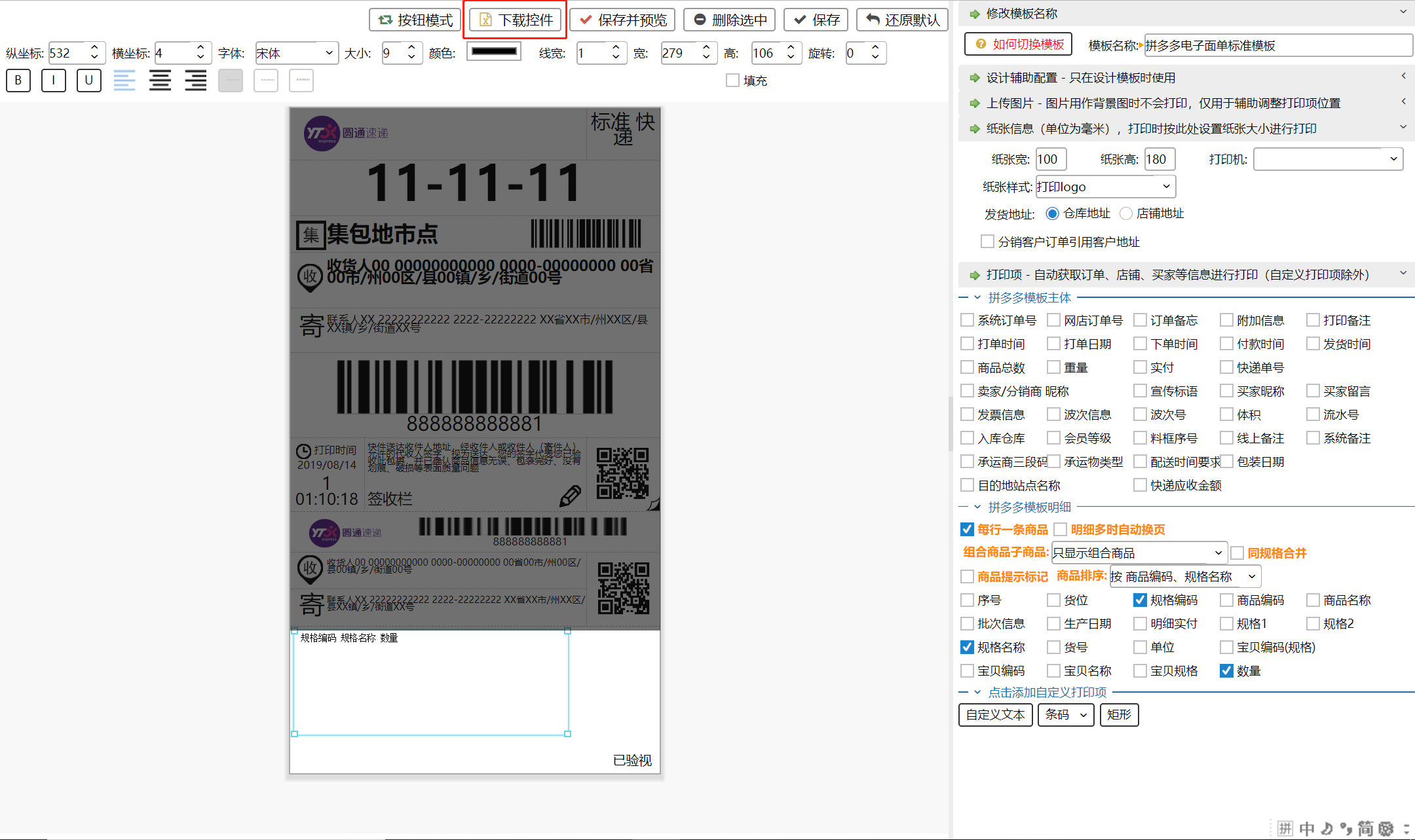Click the moon half-width IME tray icon
Screen dimensions: 1415x840
pyautogui.click(x=1327, y=828)
